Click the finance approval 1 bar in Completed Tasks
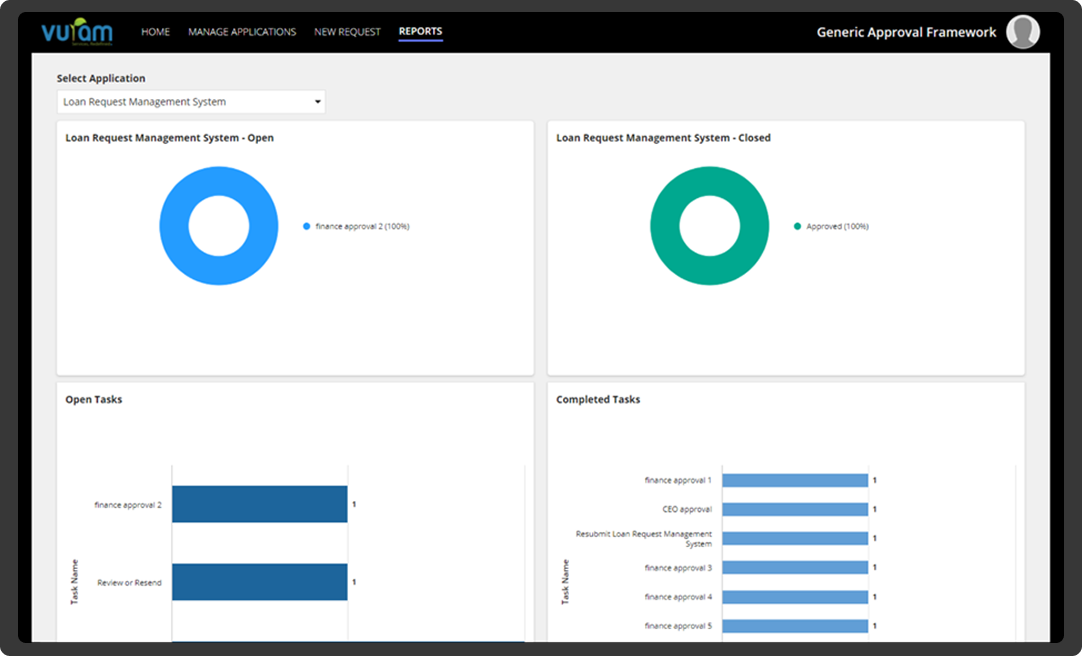Screen dimensions: 1082x656 pyautogui.click(x=794, y=481)
